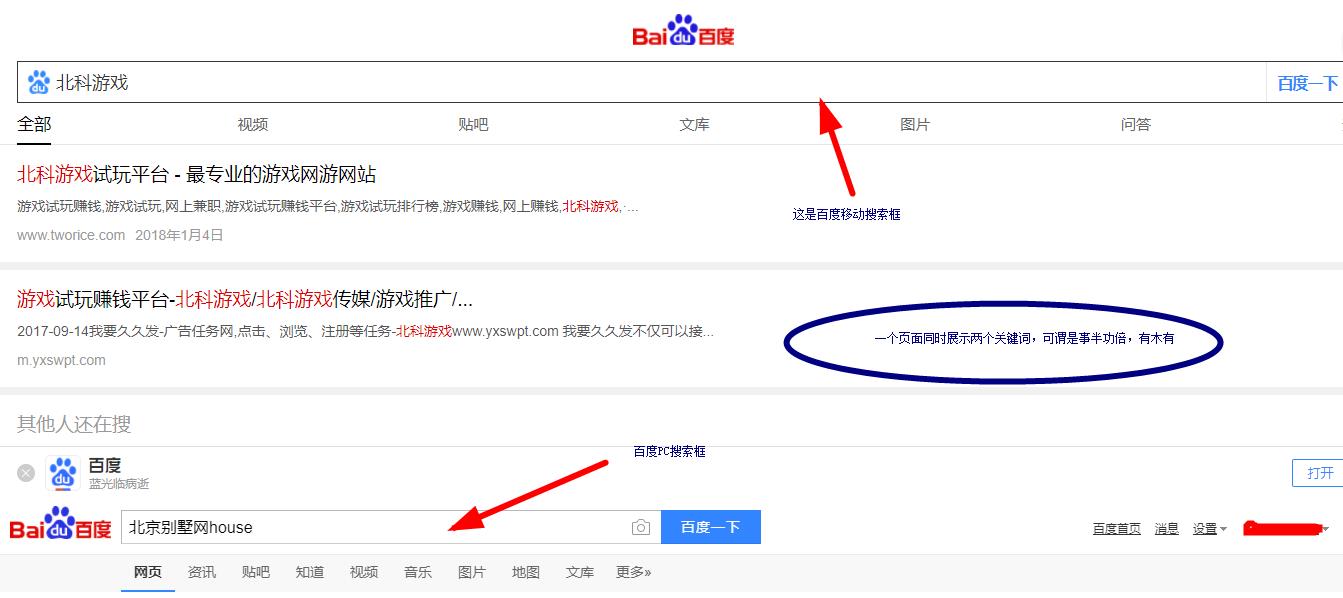This screenshot has height=598, width=1343.
Task: Open the 问答 tab
Action: tap(1136, 124)
